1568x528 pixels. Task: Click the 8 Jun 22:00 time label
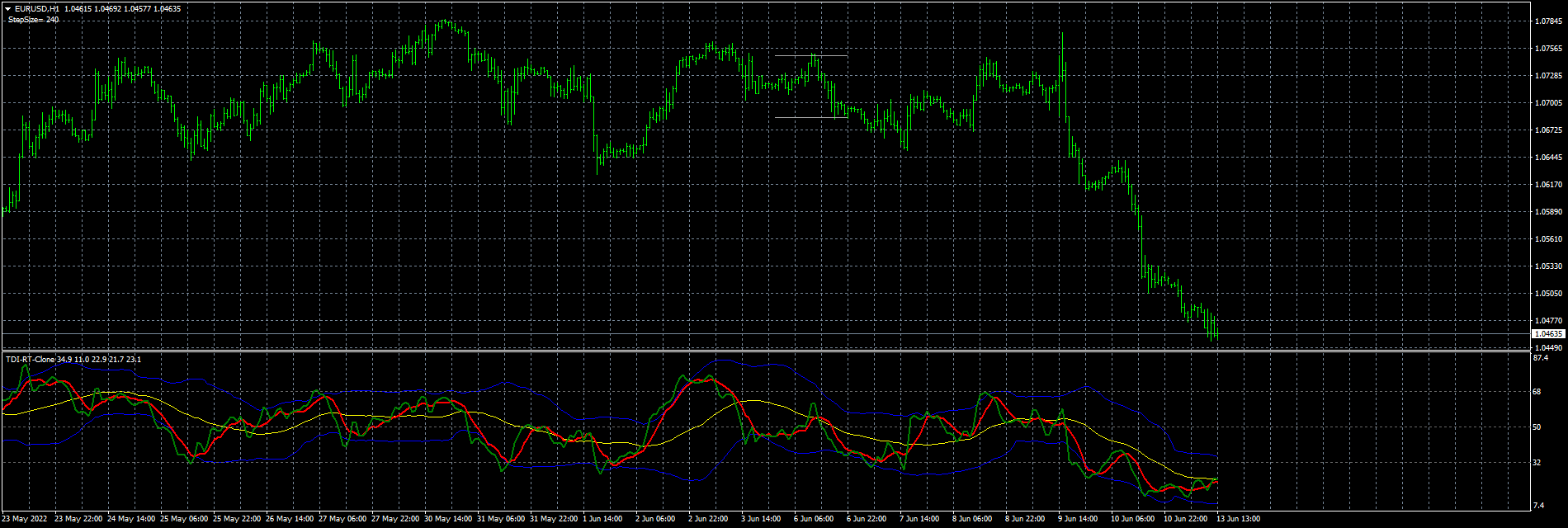1025,519
